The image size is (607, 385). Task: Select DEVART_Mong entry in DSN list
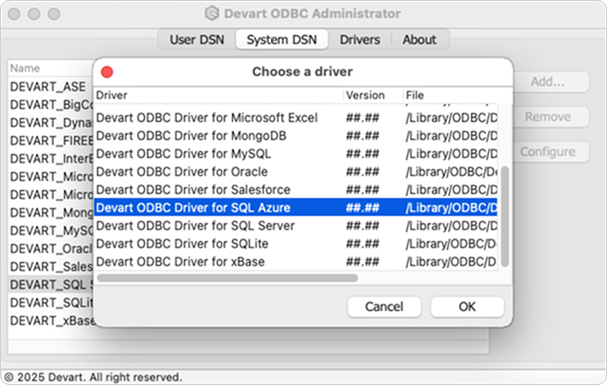coord(51,213)
